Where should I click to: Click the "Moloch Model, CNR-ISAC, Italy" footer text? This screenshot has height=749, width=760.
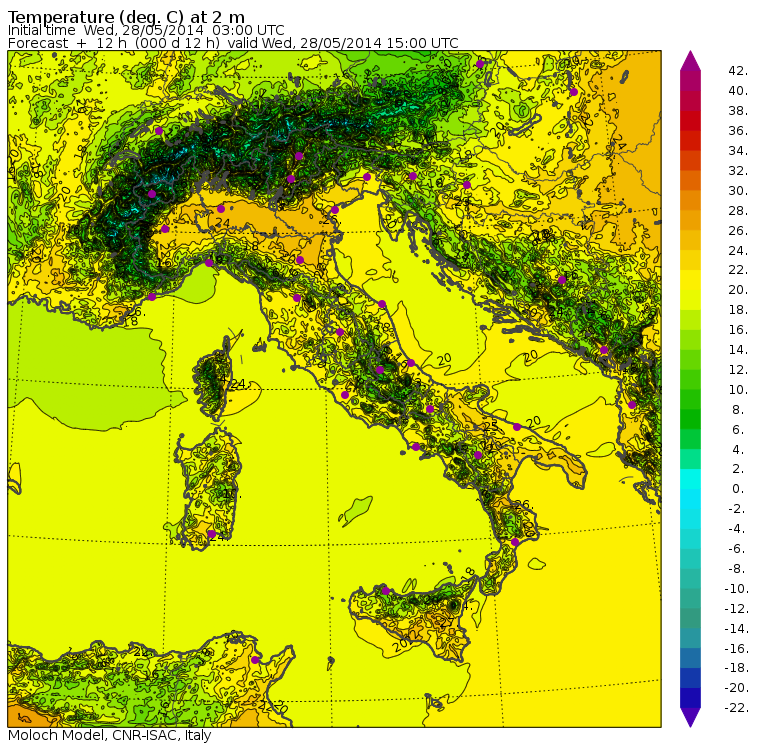tap(110, 735)
